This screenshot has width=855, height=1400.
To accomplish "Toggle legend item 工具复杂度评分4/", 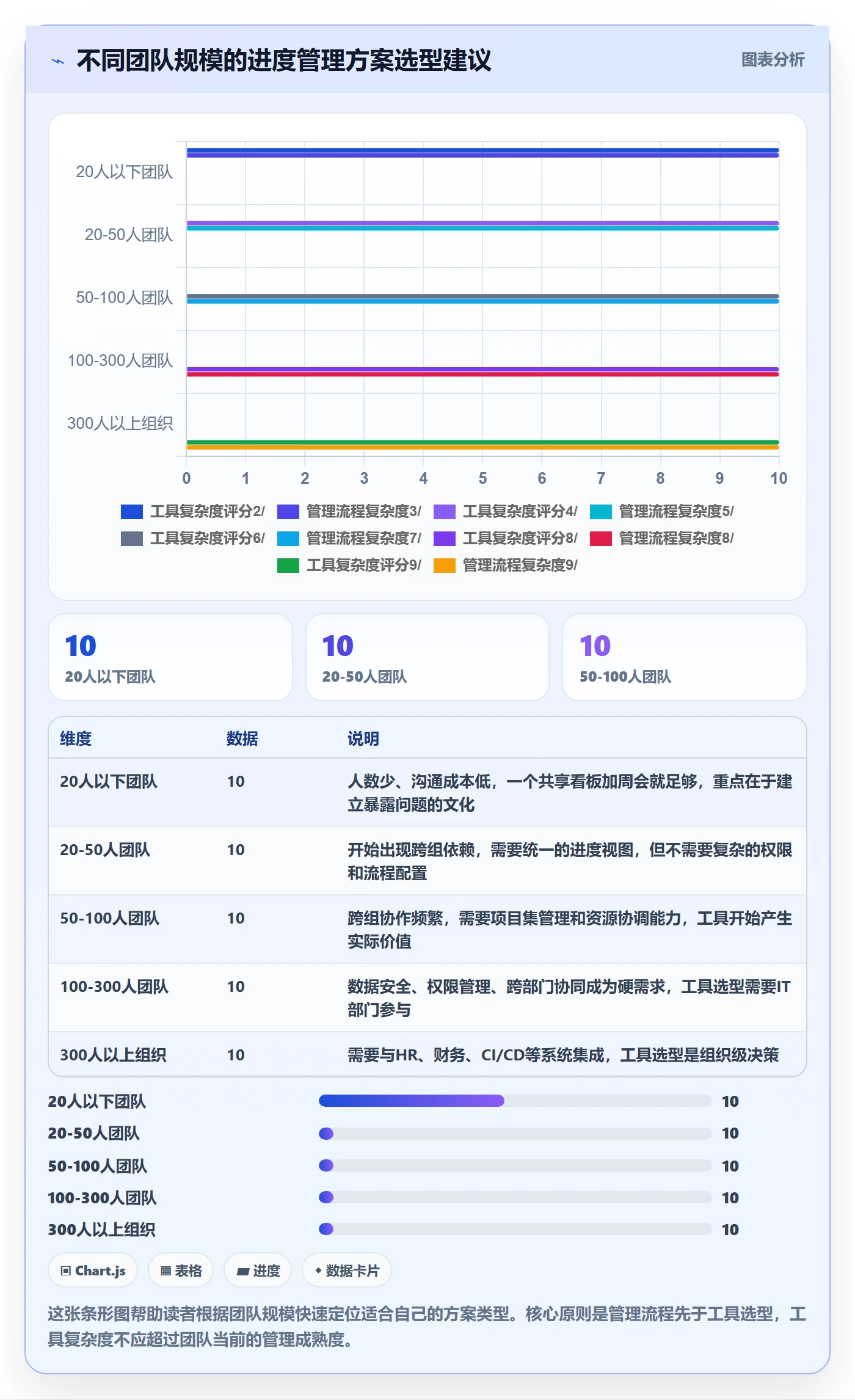I will pos(505,512).
